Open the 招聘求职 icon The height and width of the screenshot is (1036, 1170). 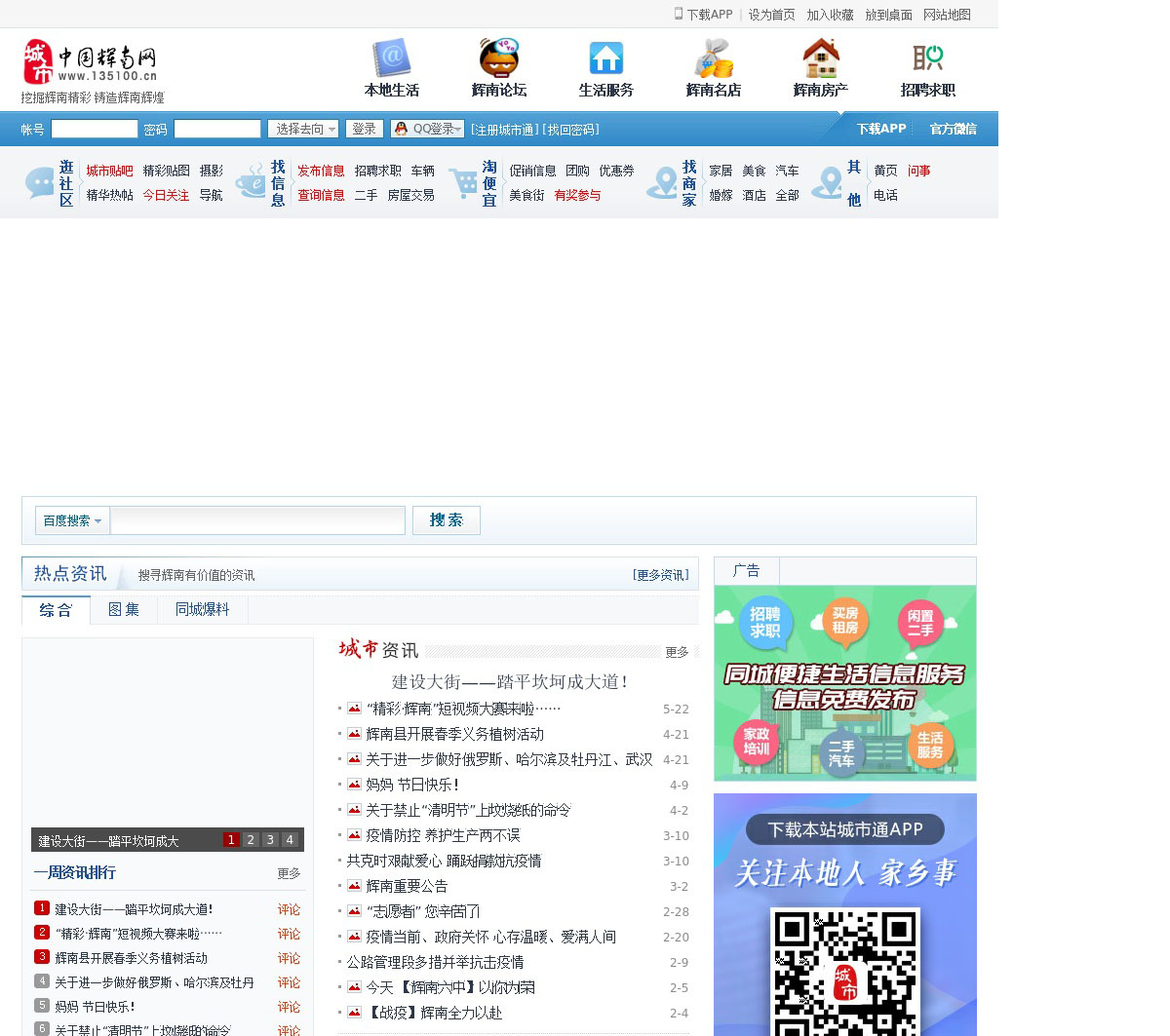pyautogui.click(x=928, y=58)
